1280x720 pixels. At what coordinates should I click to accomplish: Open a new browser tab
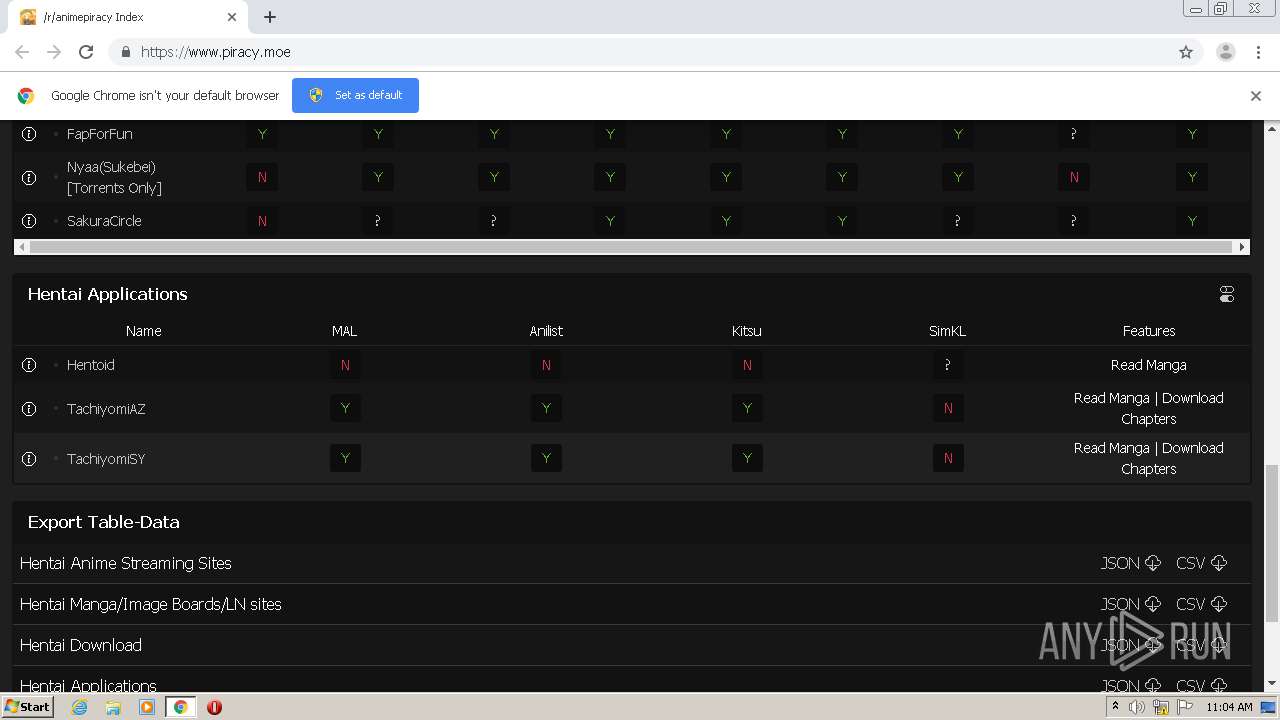(270, 17)
